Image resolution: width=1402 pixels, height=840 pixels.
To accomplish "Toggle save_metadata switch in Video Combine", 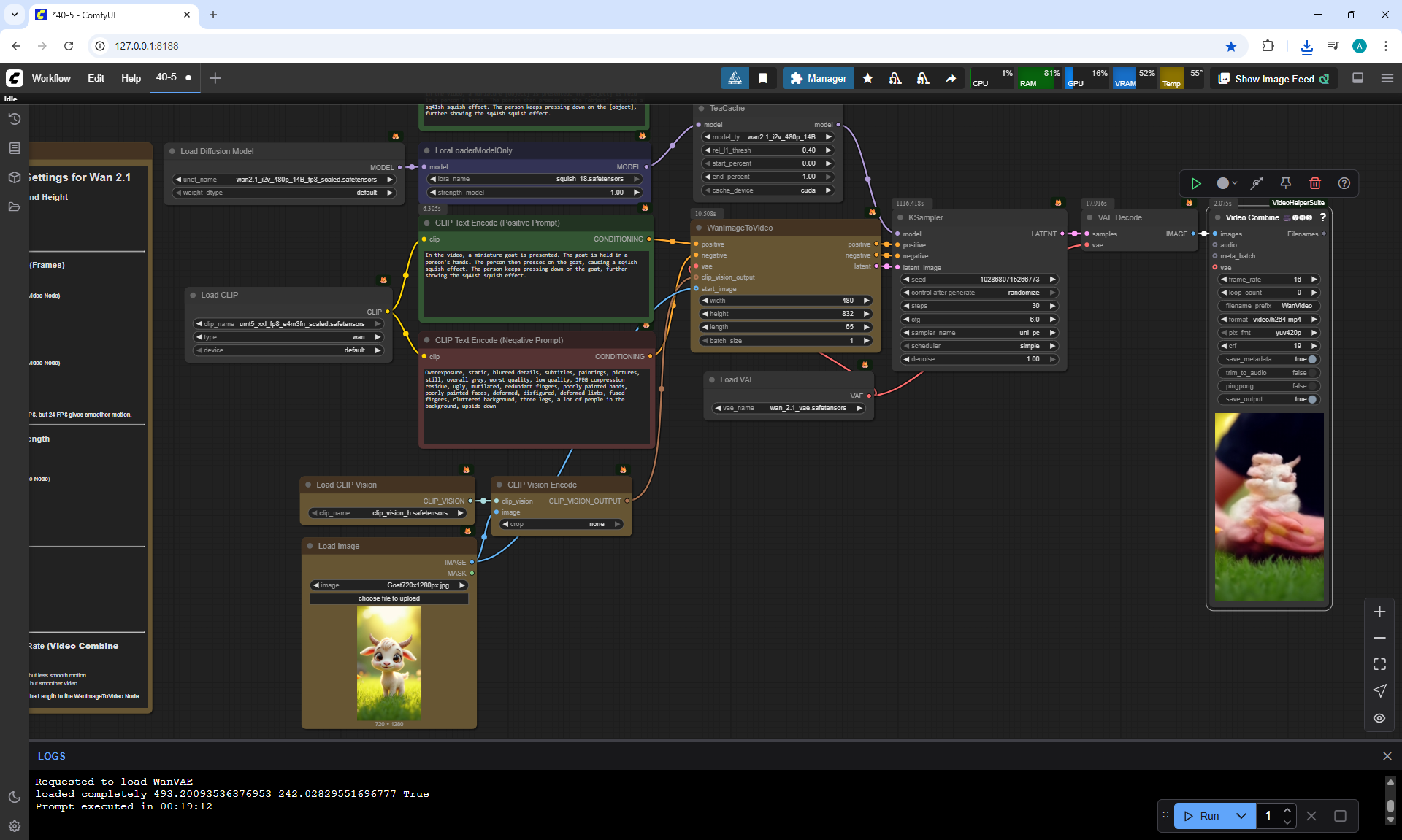I will (1311, 359).
